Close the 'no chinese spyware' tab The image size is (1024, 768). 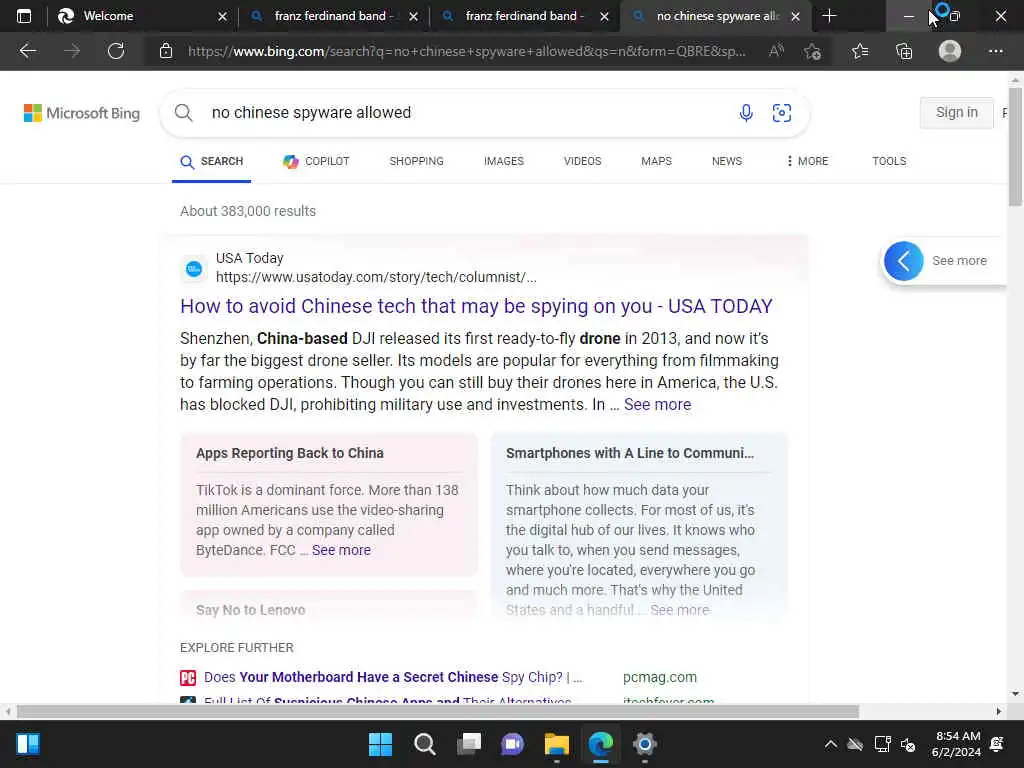(795, 16)
